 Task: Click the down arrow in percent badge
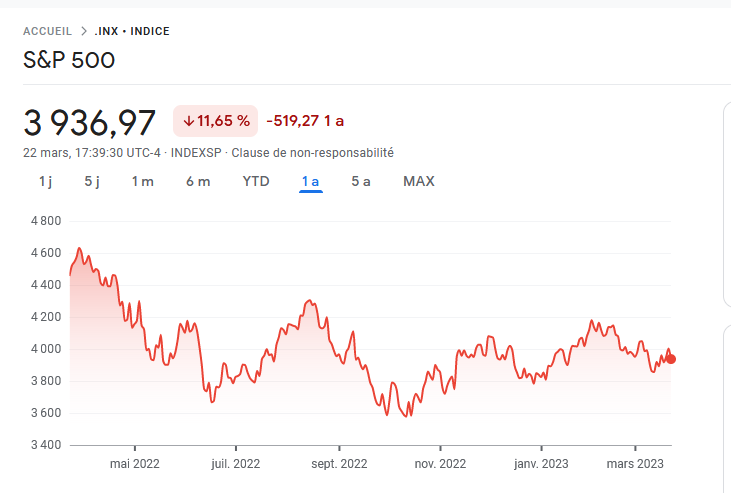[188, 121]
